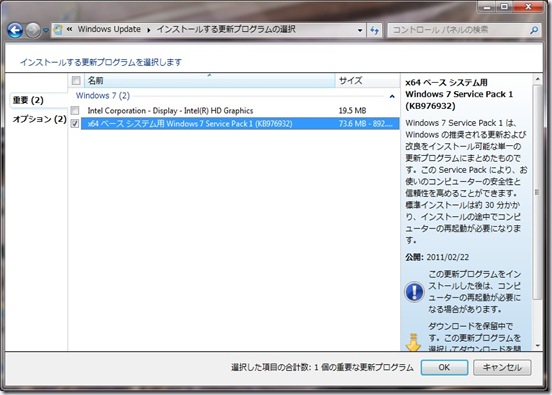Select the 重要 (2) tab

[x=28, y=100]
